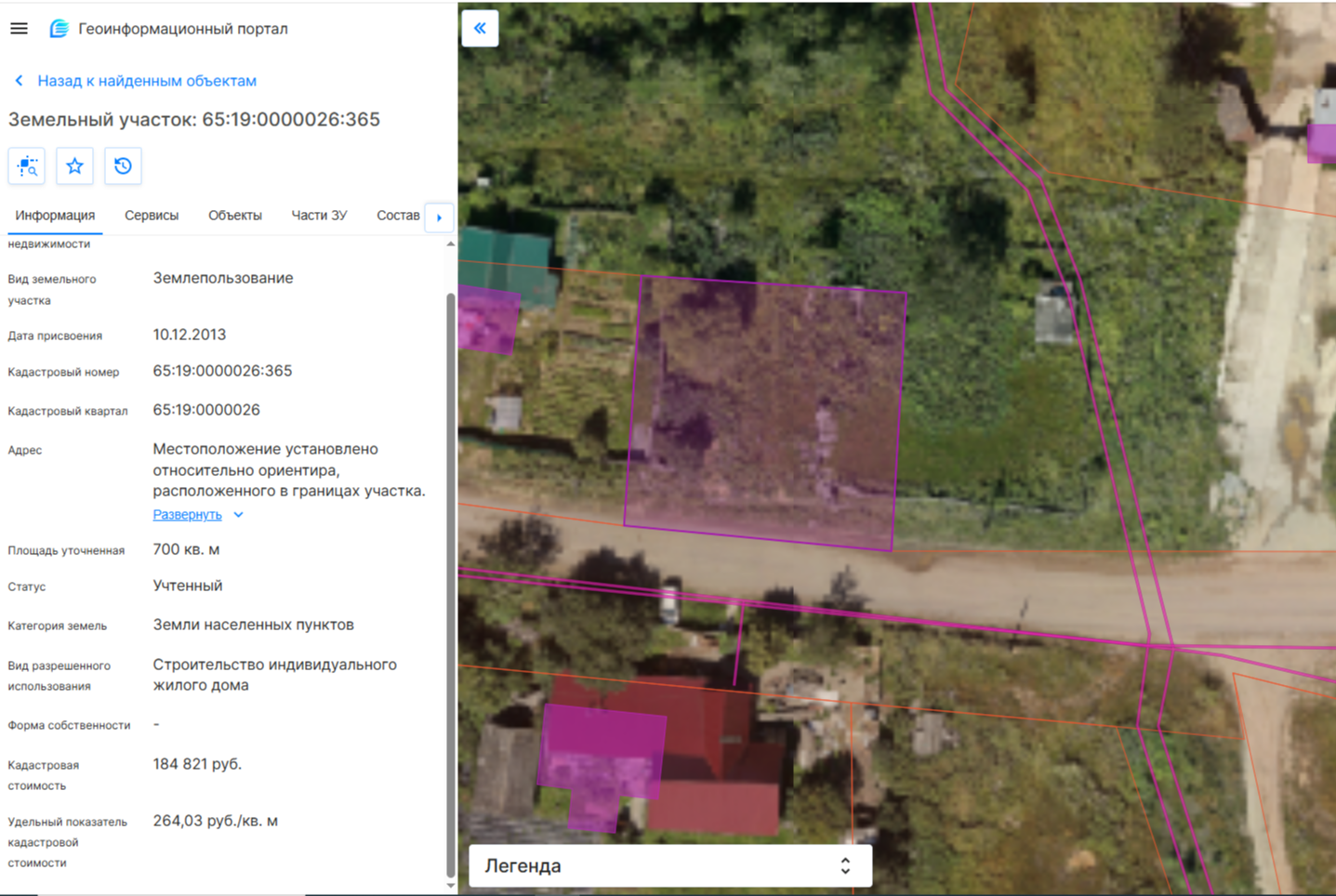1336x896 pixels.
Task: Collapse the side panel with the double chevron
Action: coord(480,29)
